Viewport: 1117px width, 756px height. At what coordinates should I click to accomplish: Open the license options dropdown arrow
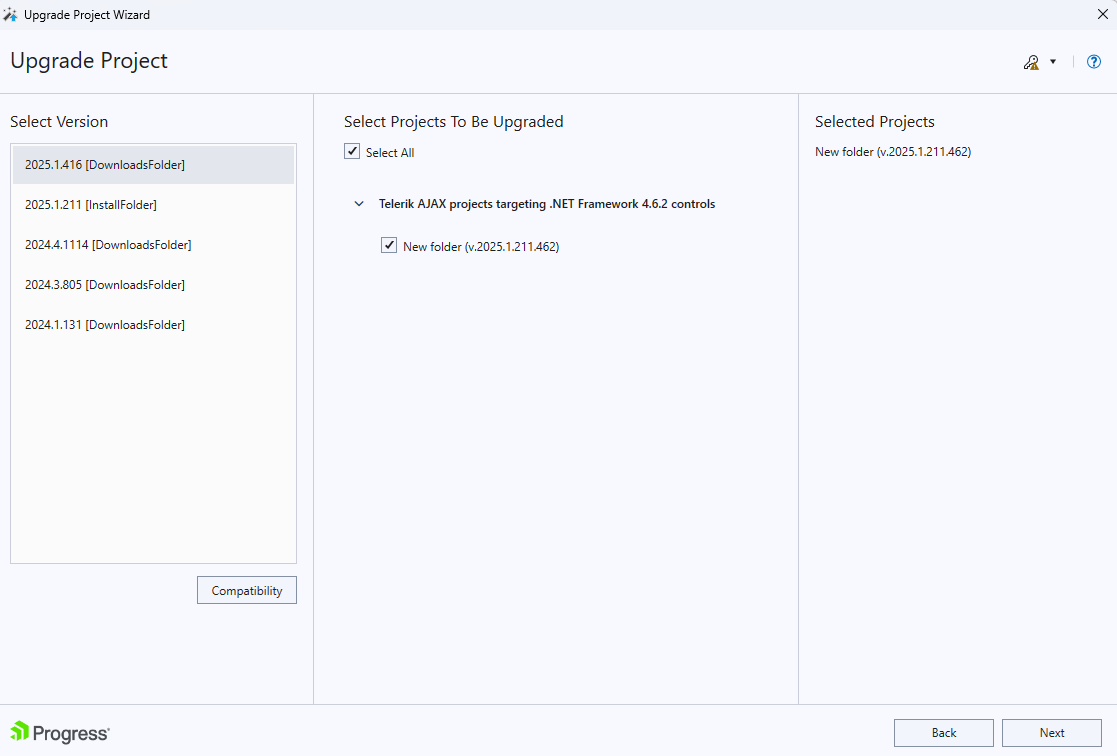click(1052, 61)
